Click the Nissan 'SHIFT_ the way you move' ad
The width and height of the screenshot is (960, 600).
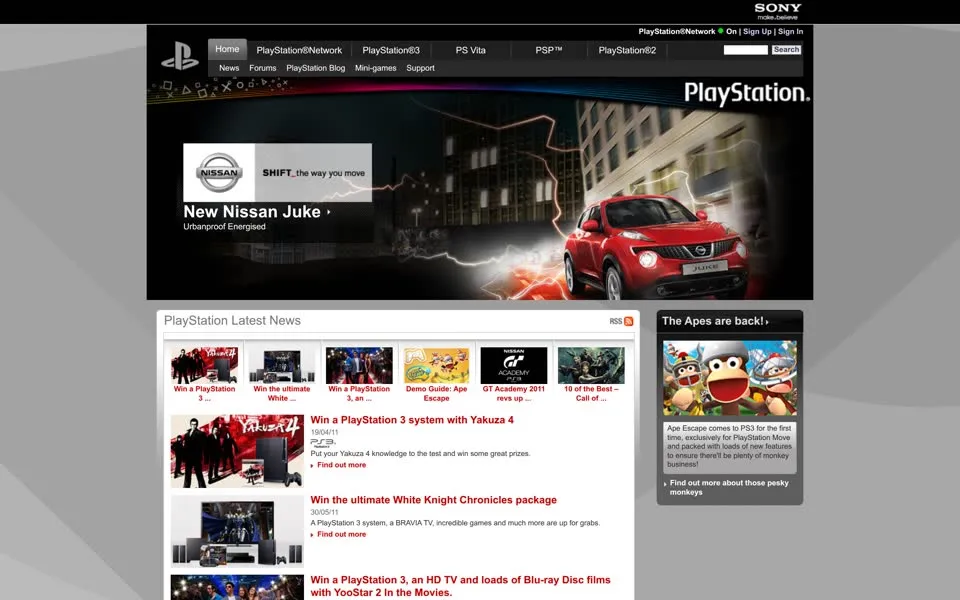[277, 173]
